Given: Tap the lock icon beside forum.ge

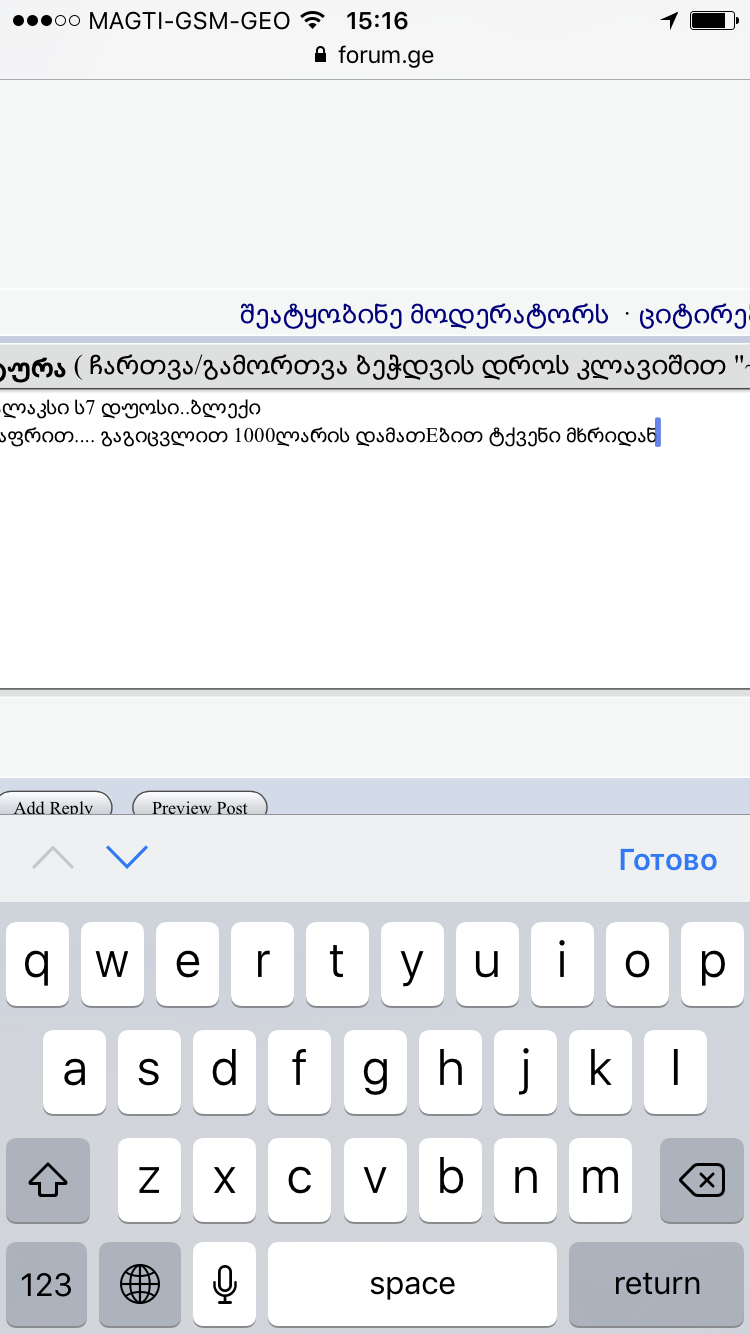Looking at the screenshot, I should (x=320, y=55).
